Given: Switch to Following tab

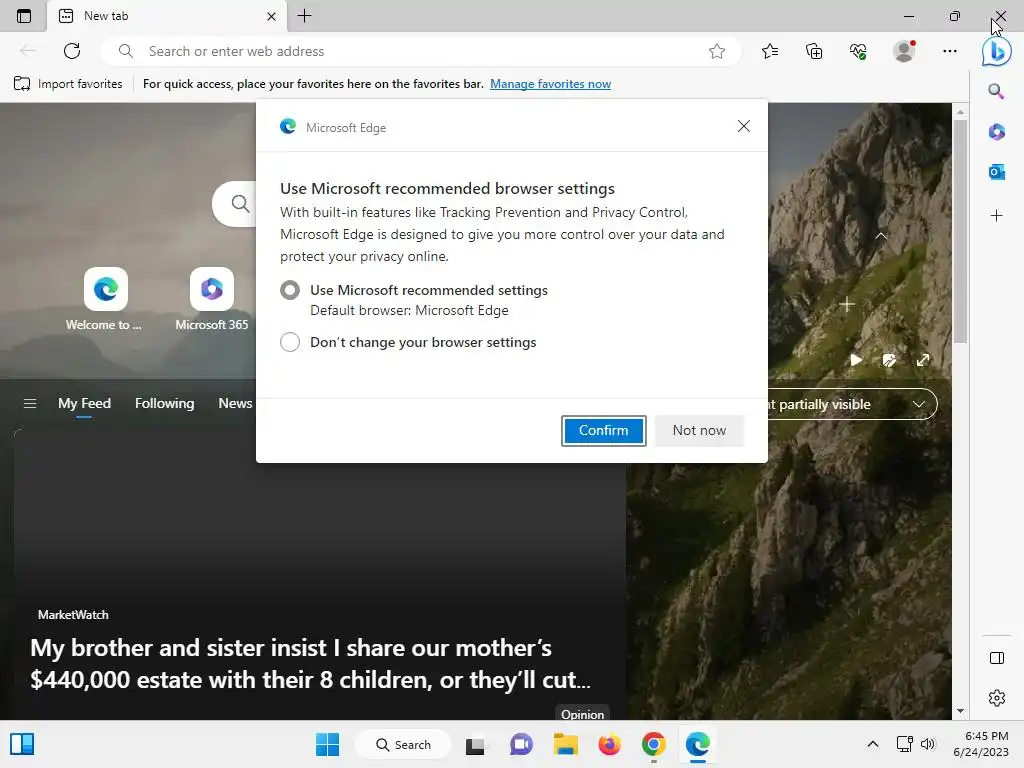Looking at the screenshot, I should [165, 404].
